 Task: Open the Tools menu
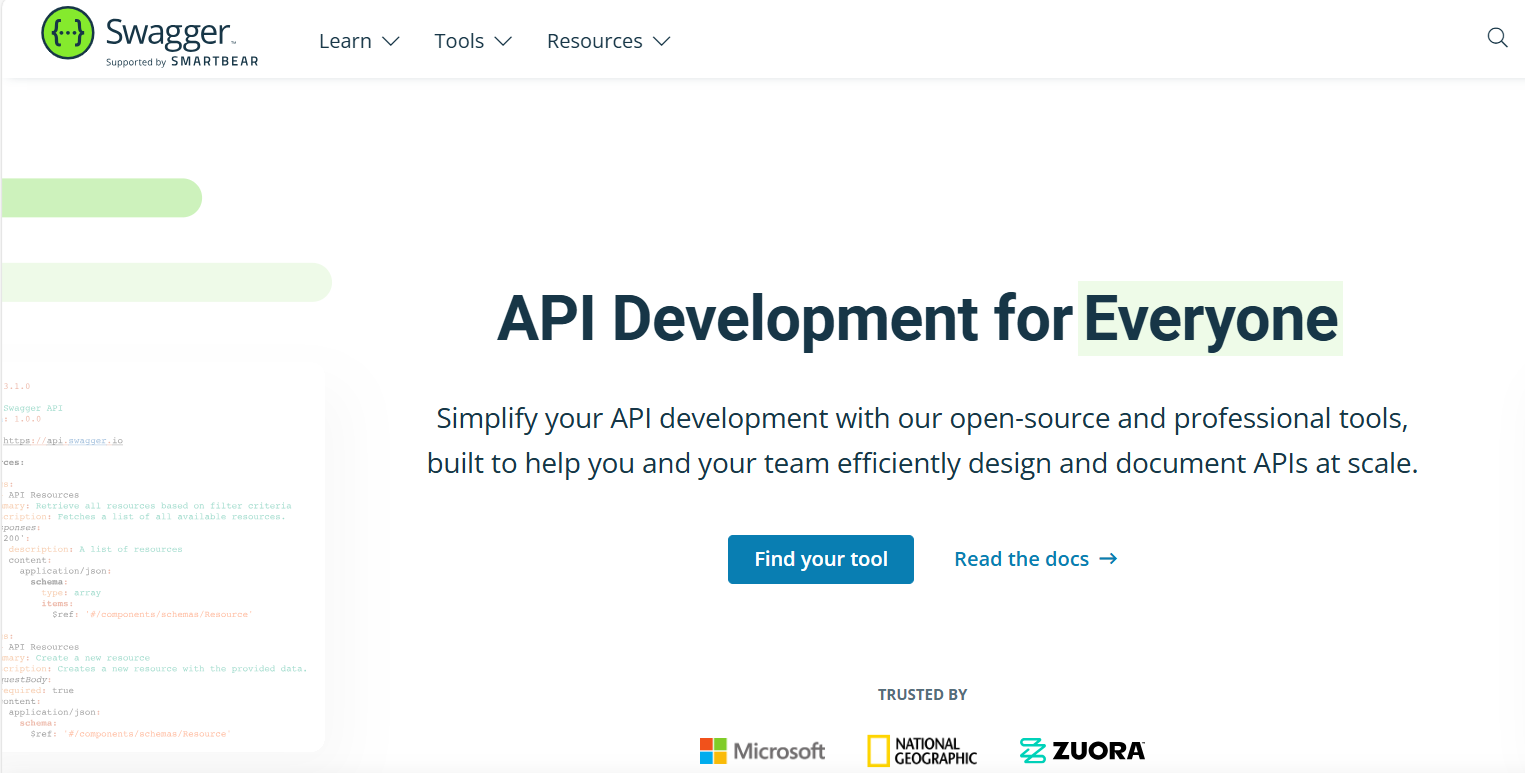473,41
